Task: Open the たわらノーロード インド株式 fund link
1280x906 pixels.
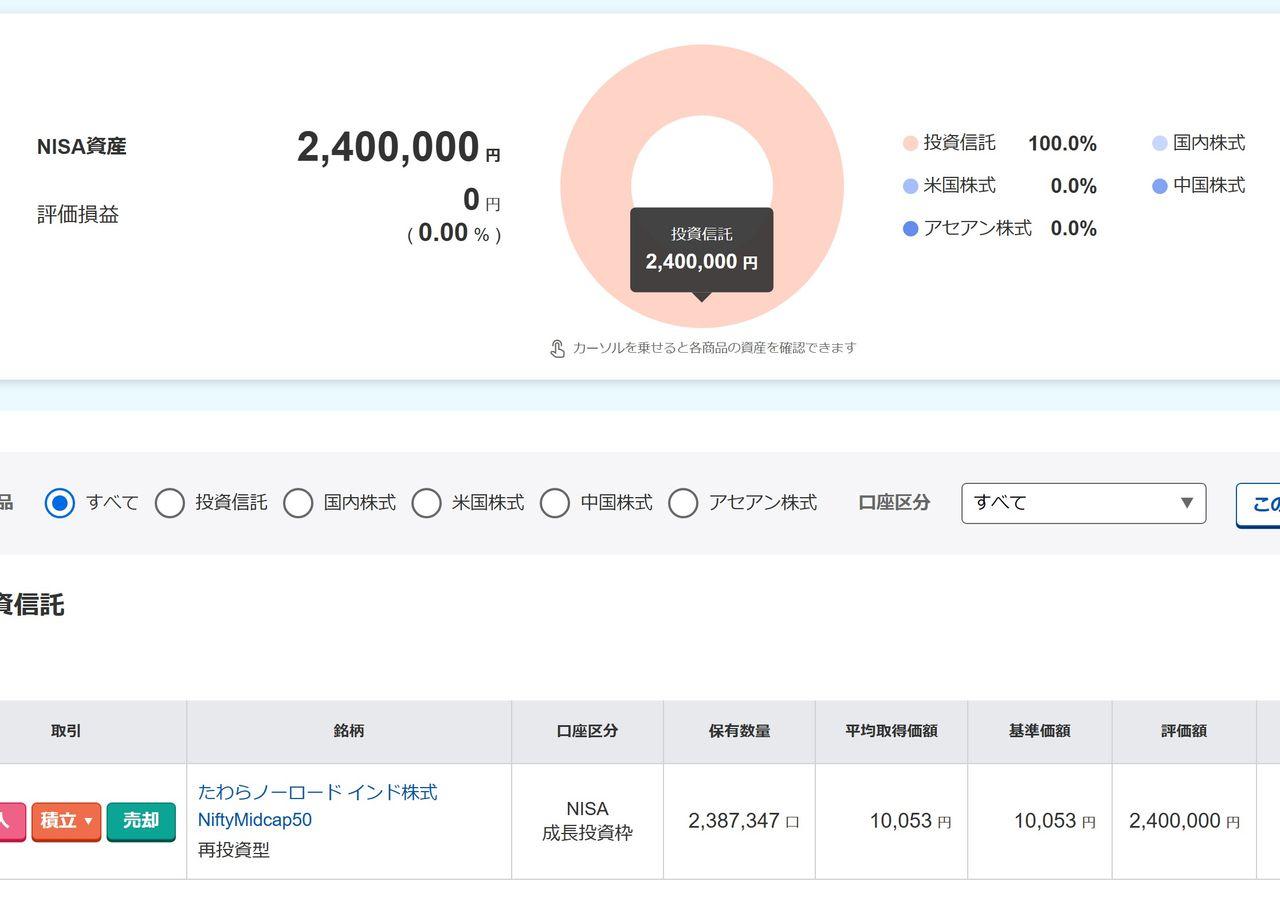Action: click(x=317, y=793)
